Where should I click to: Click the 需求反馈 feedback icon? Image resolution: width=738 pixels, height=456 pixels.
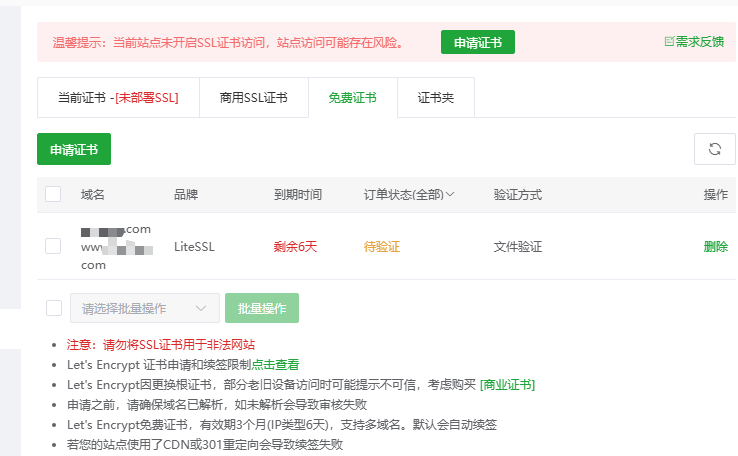[670, 41]
